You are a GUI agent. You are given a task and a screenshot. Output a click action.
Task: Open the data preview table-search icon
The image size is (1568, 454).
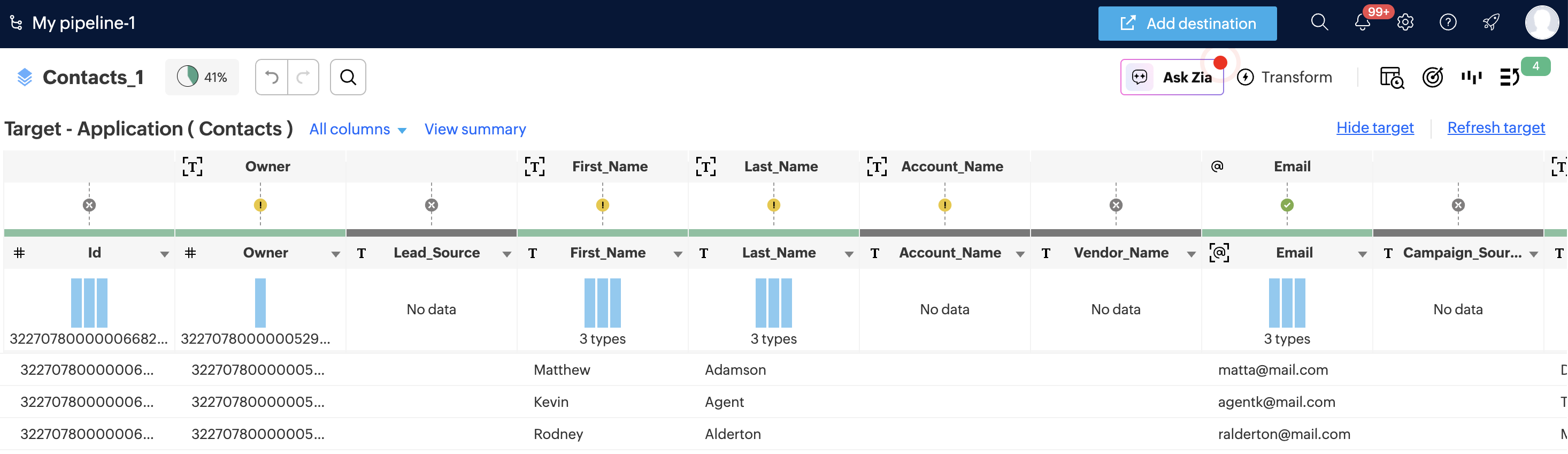1392,78
